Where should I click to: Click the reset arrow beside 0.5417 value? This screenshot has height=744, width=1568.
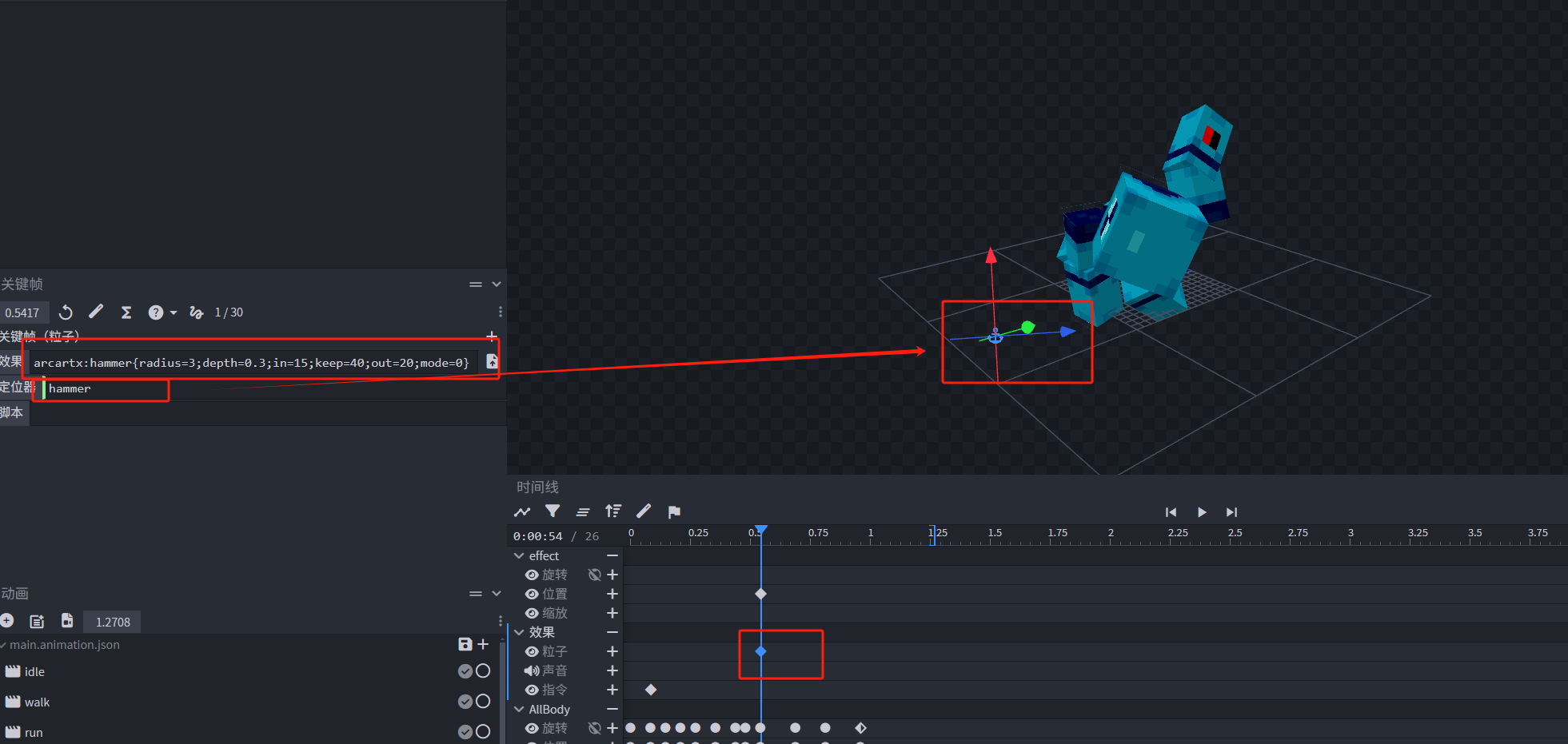click(66, 312)
